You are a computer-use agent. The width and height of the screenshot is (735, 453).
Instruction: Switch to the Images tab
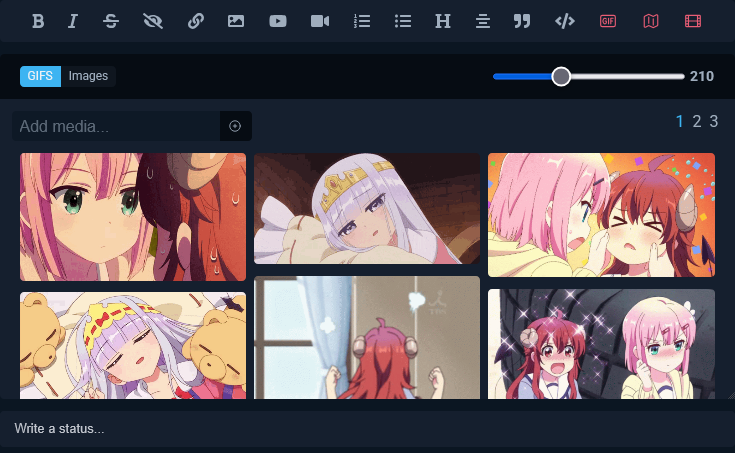(x=88, y=76)
